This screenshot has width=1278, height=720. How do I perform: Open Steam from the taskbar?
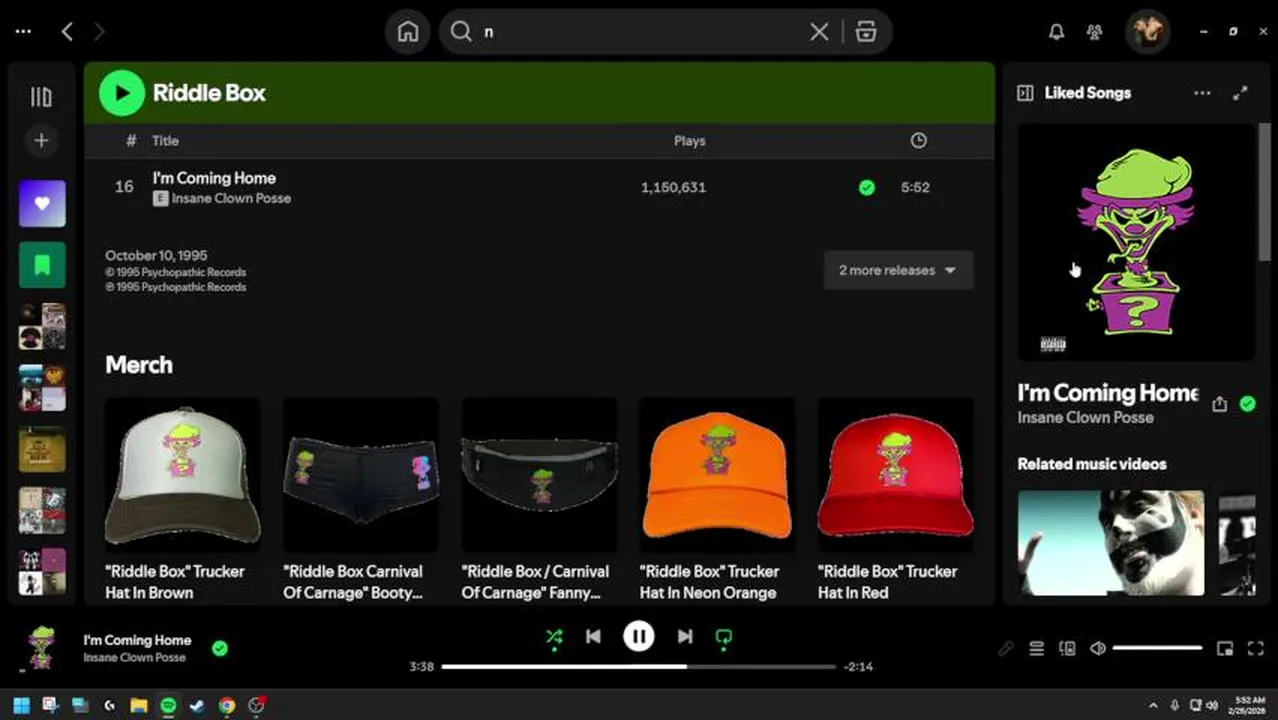[x=197, y=705]
